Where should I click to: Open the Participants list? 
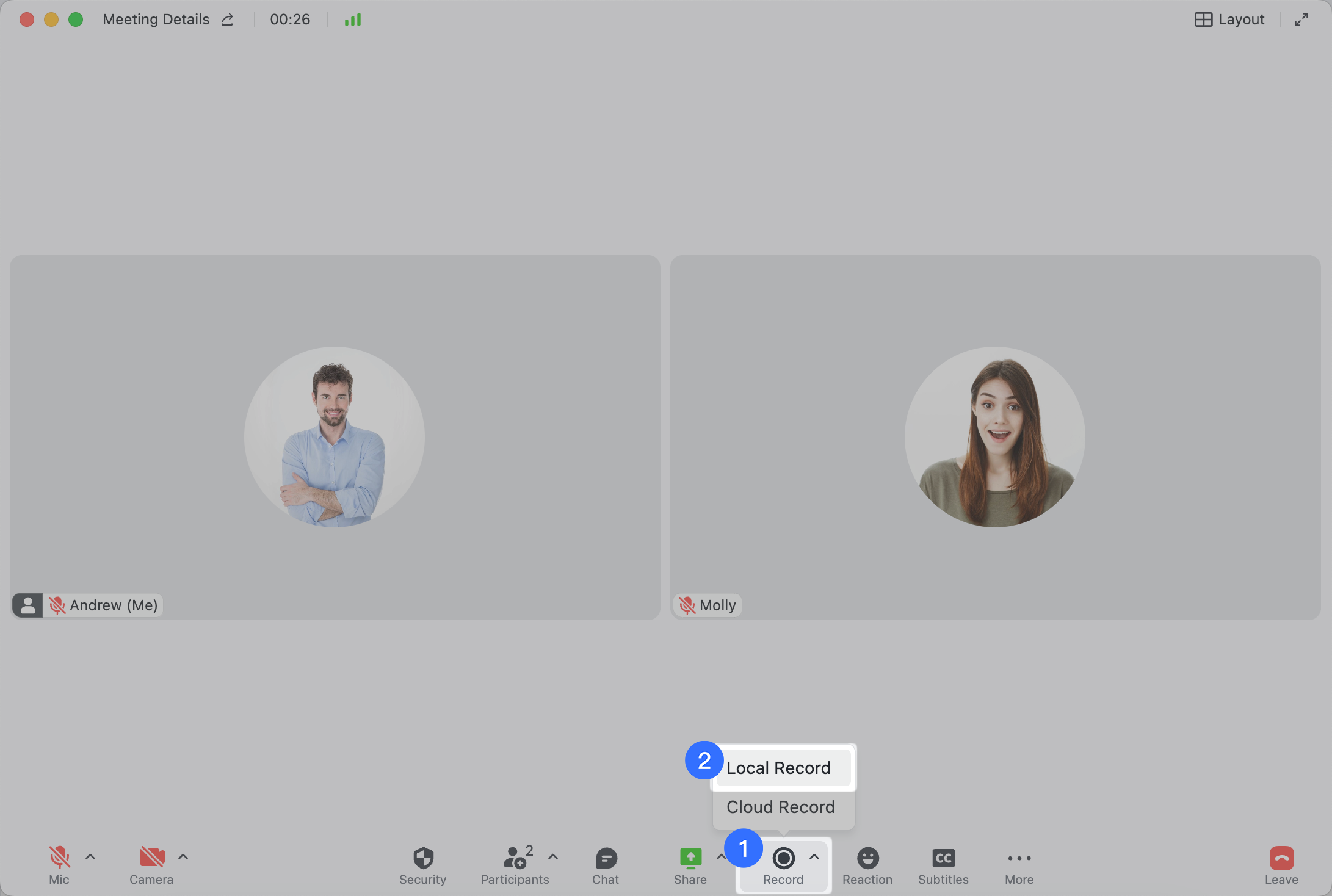515,858
